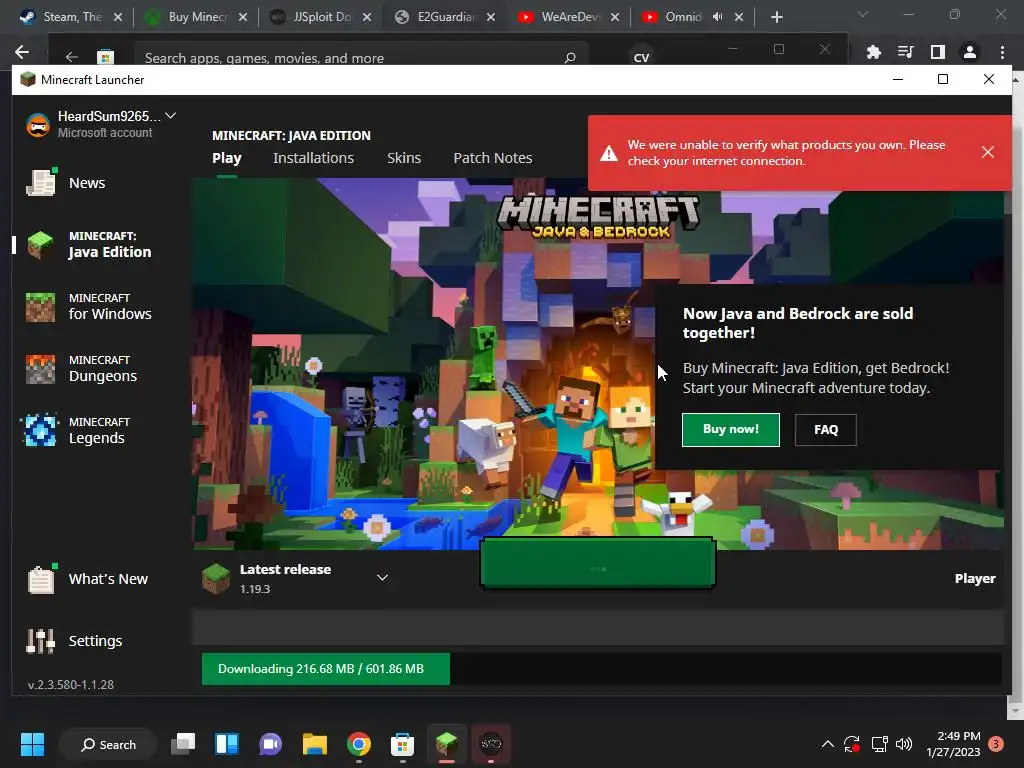Click the volume icon in system tray
The width and height of the screenshot is (1024, 768).
(x=904, y=744)
